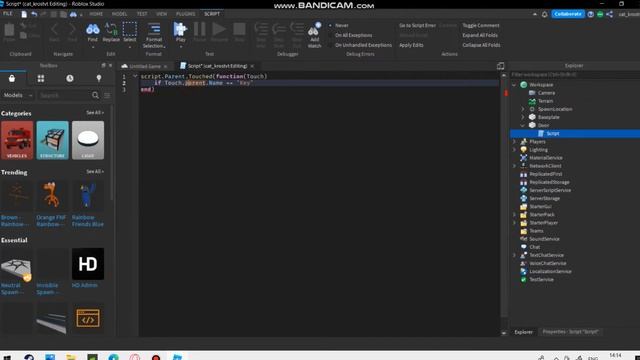Expand the Lighting tree node
The image size is (640, 360).
(x=514, y=150)
